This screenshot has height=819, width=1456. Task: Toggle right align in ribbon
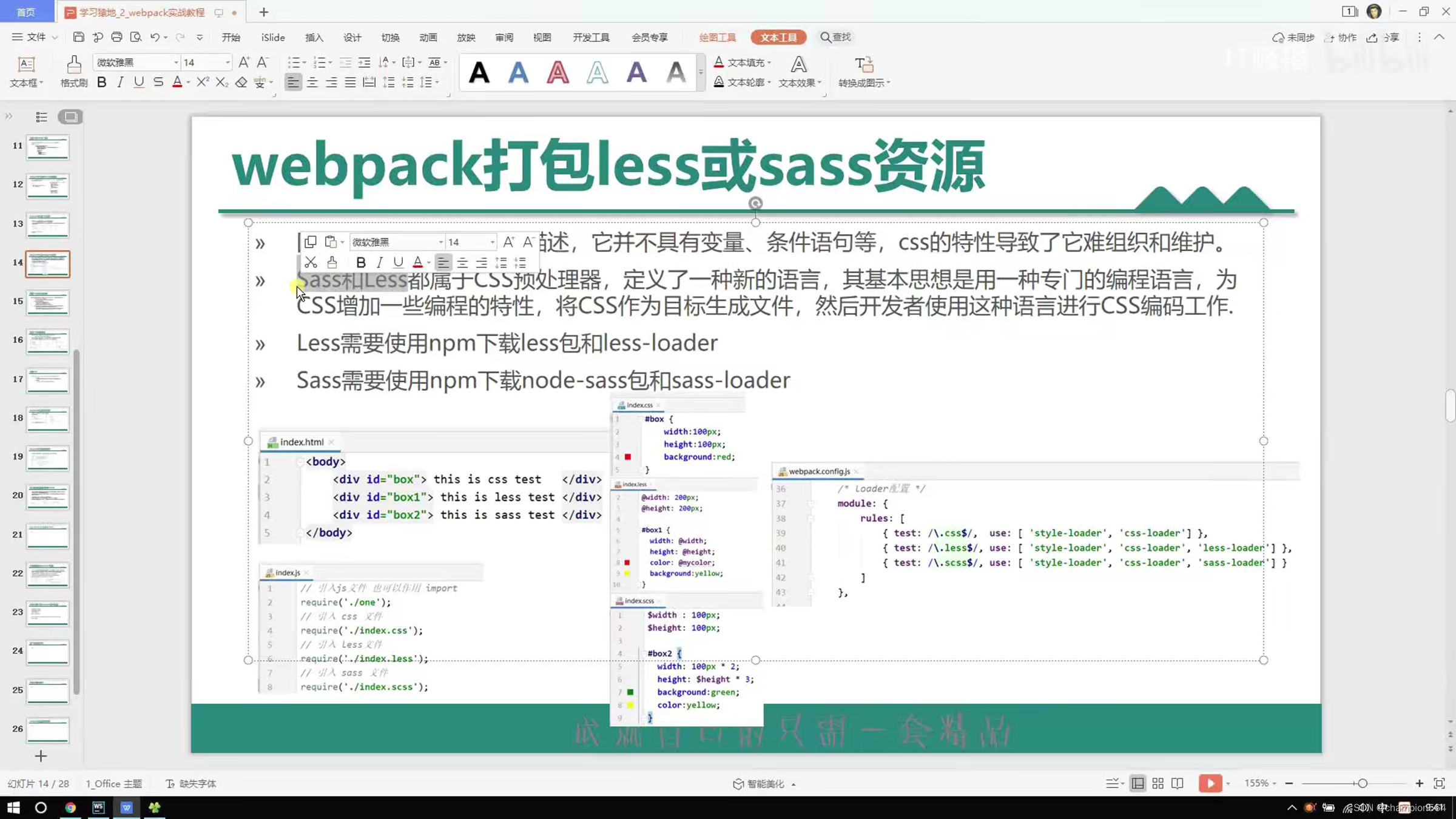pos(331,82)
